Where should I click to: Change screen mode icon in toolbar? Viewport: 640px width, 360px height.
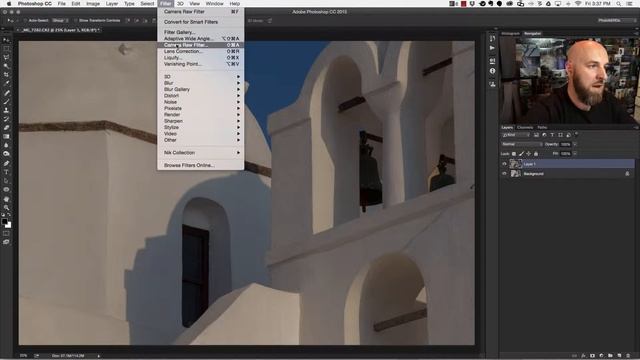pyautogui.click(x=6, y=242)
